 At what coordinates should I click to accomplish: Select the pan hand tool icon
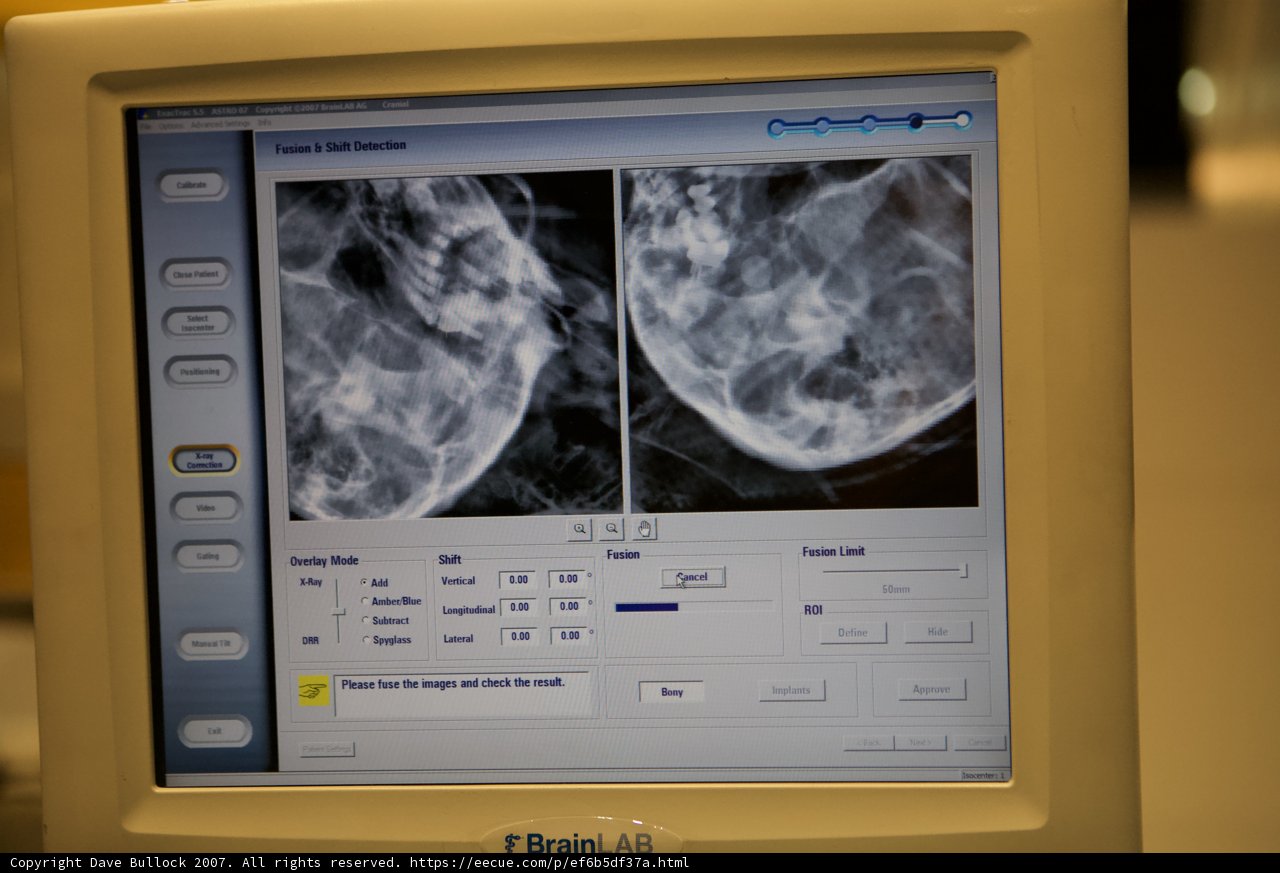pyautogui.click(x=645, y=529)
